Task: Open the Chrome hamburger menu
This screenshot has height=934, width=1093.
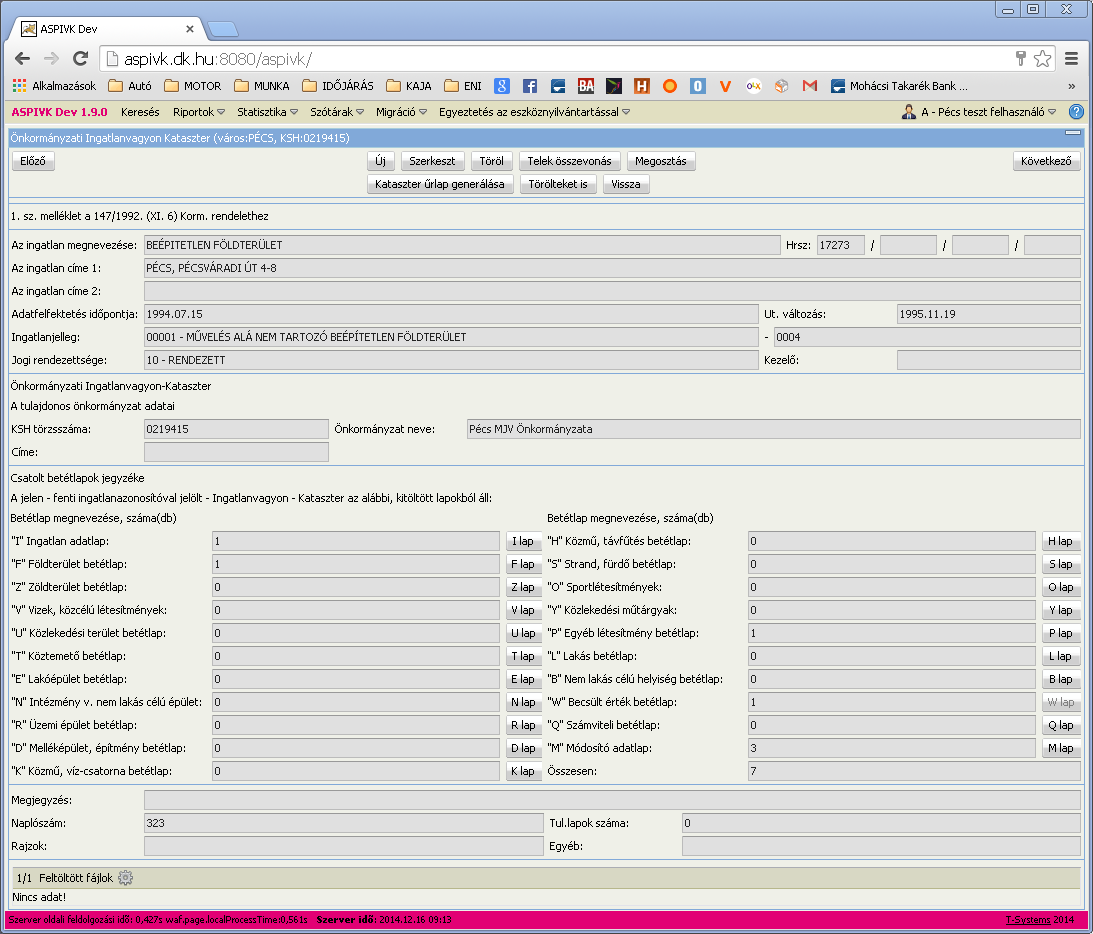Action: (x=1071, y=59)
